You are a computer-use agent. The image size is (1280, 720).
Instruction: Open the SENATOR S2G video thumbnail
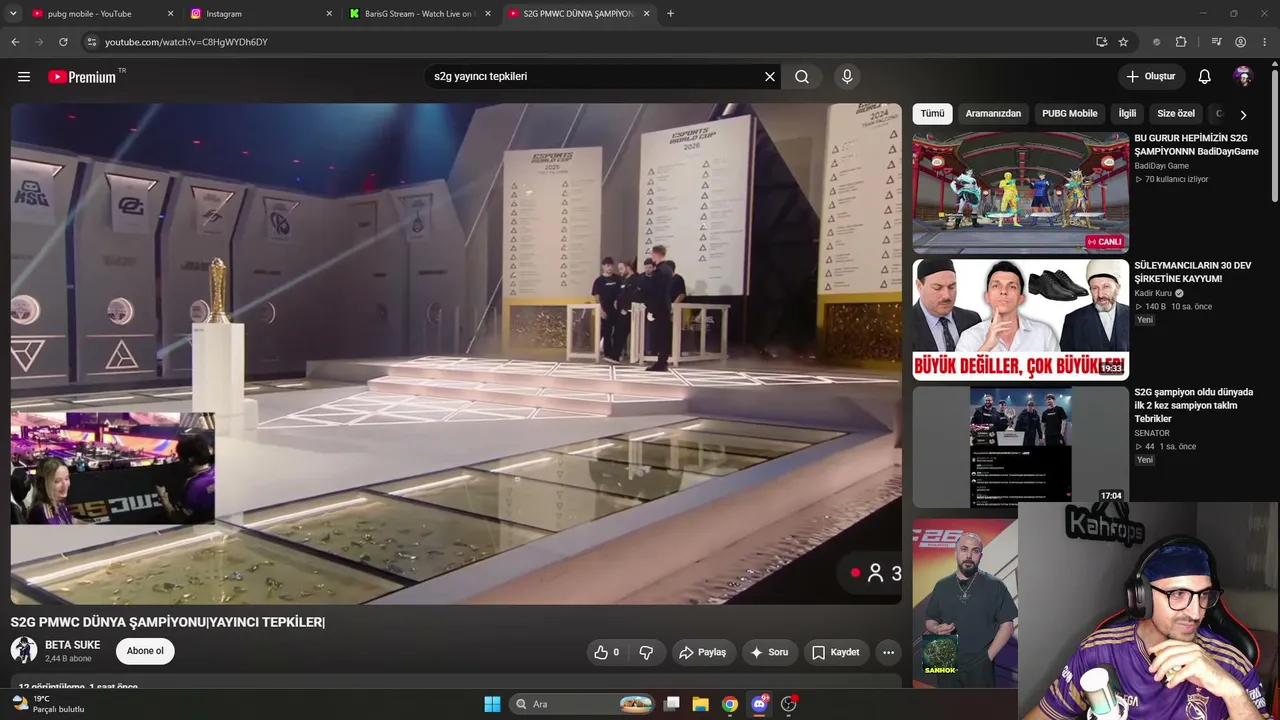(1020, 447)
